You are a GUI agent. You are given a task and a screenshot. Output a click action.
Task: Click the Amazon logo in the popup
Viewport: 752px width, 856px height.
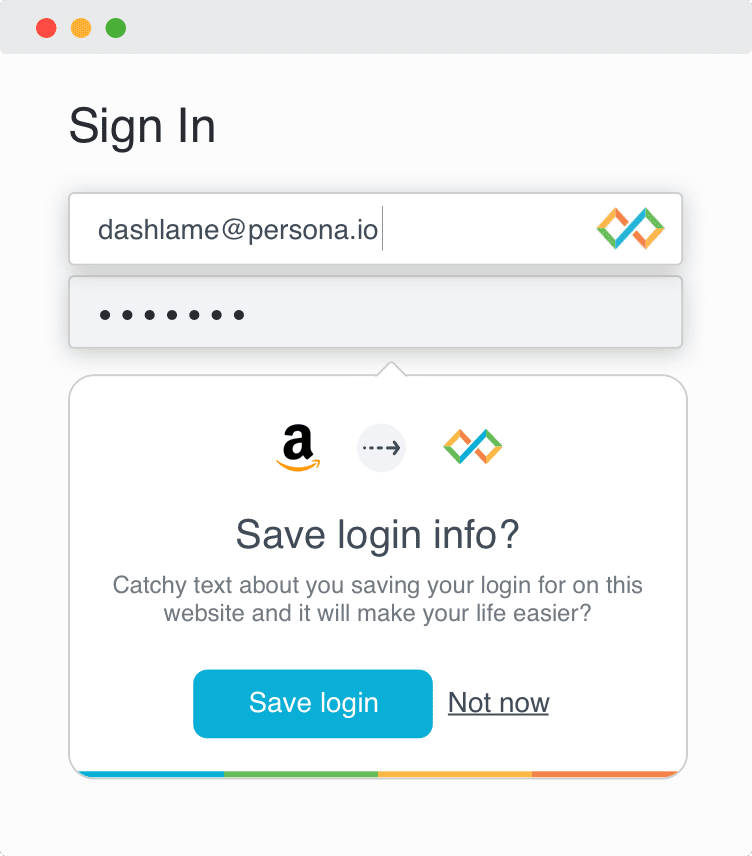297,448
